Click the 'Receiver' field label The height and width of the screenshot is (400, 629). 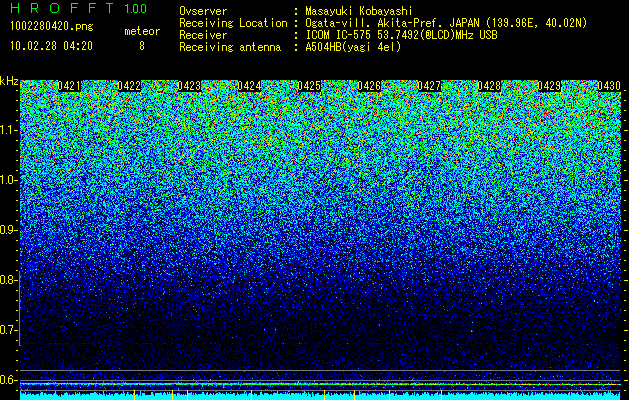click(203, 35)
